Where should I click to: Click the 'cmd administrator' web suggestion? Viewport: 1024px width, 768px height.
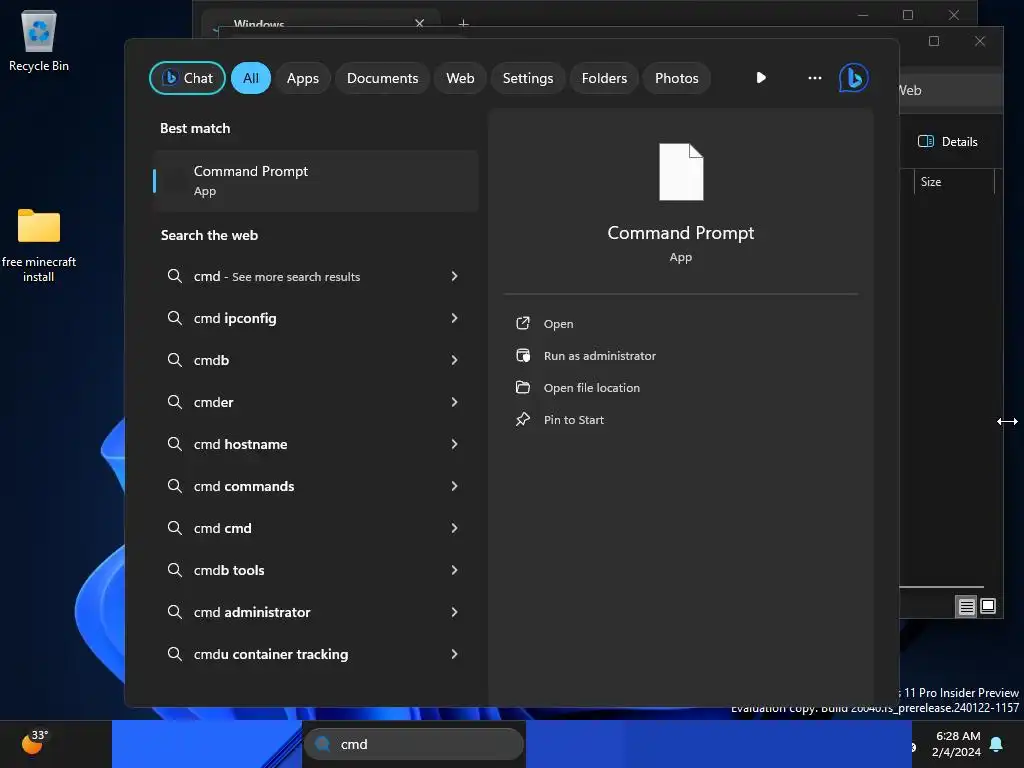(x=316, y=612)
